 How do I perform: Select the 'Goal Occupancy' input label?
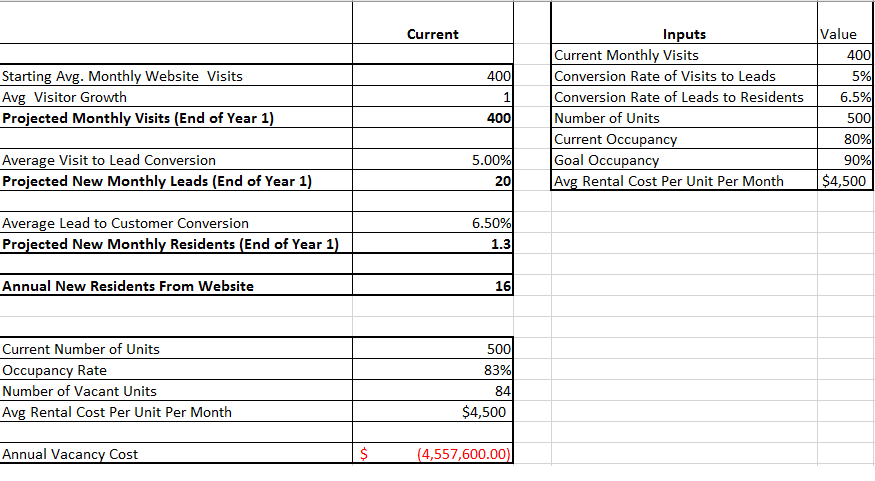[x=607, y=160]
